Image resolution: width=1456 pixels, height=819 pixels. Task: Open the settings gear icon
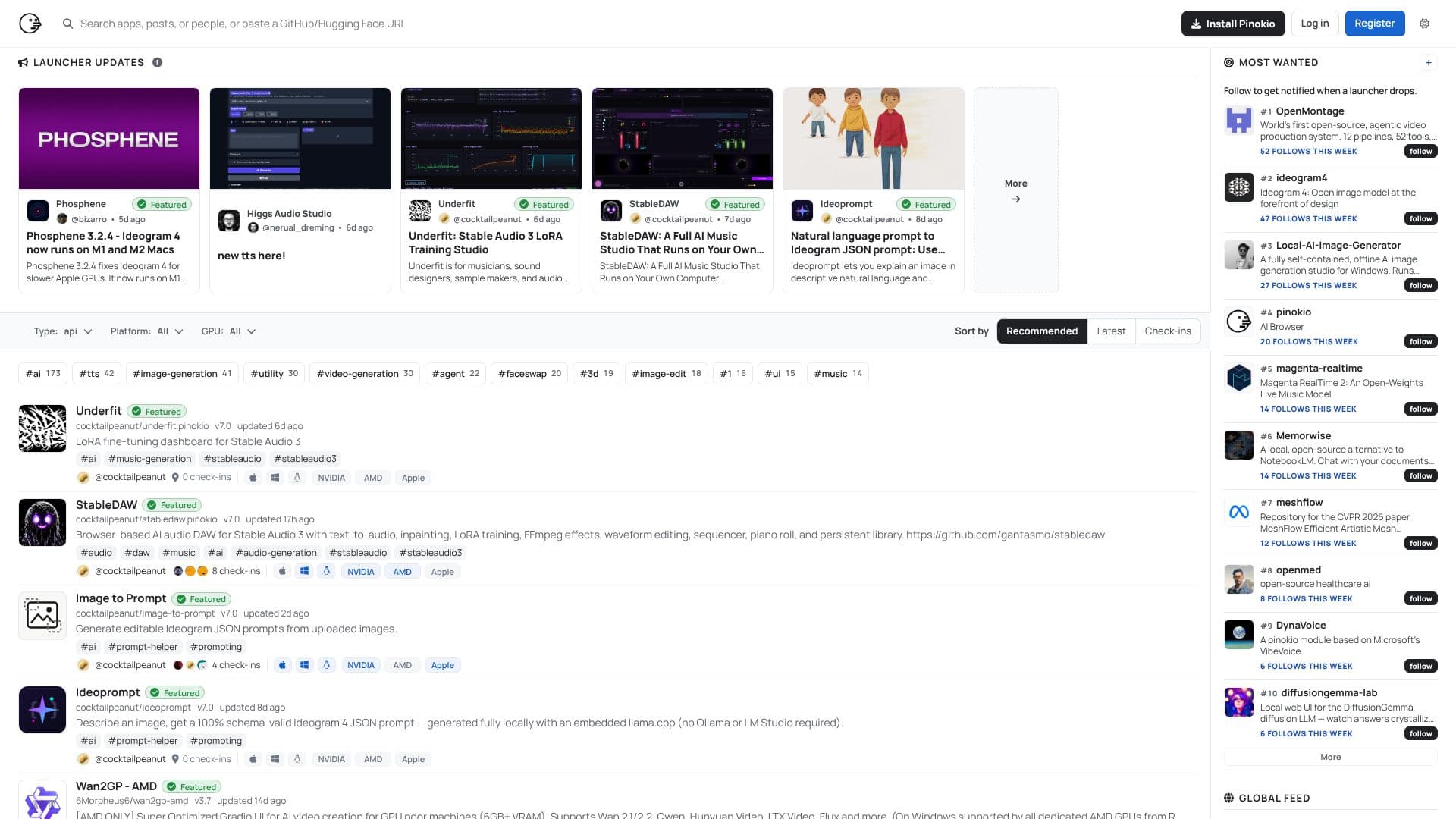click(1424, 24)
